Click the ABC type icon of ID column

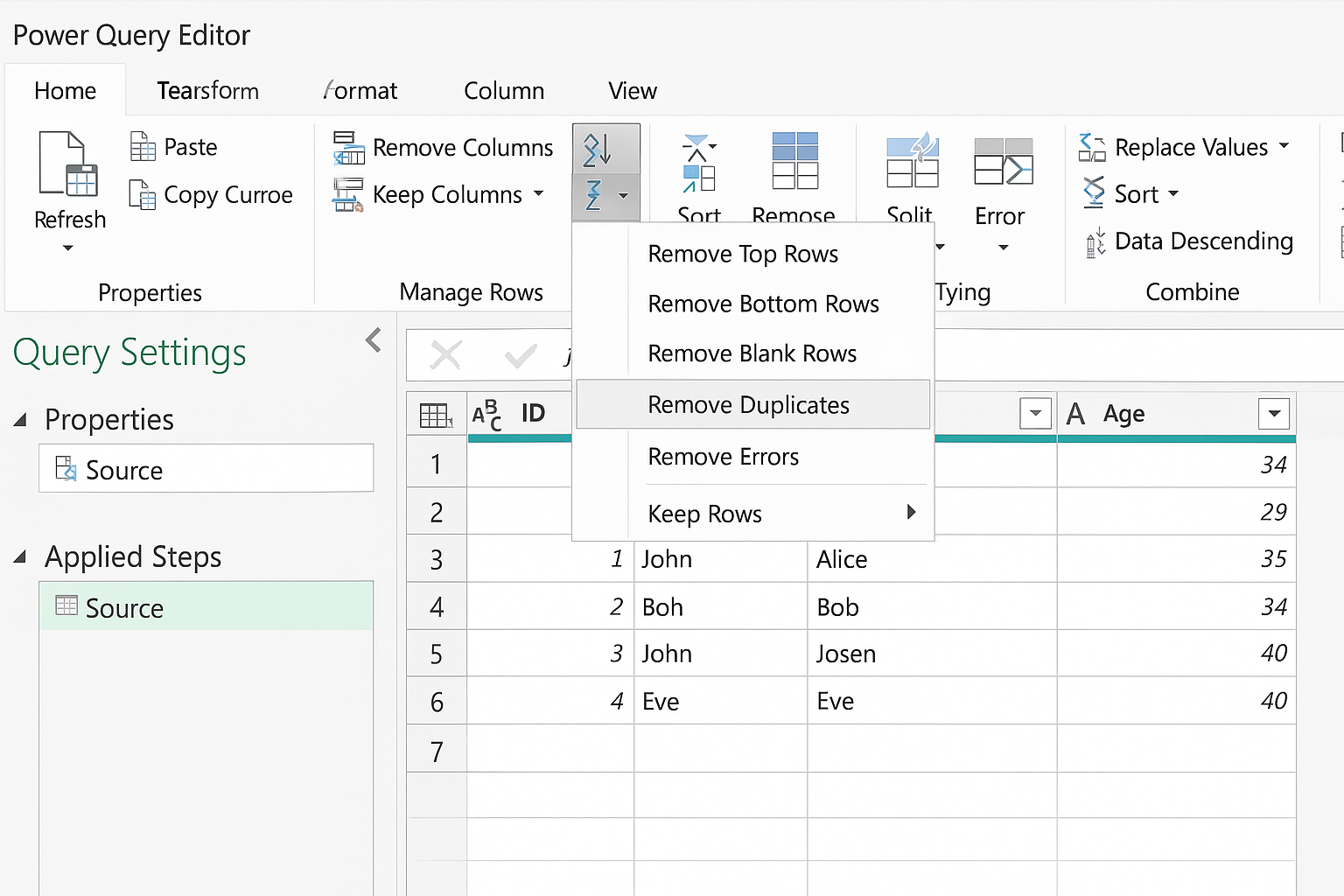[x=487, y=414]
